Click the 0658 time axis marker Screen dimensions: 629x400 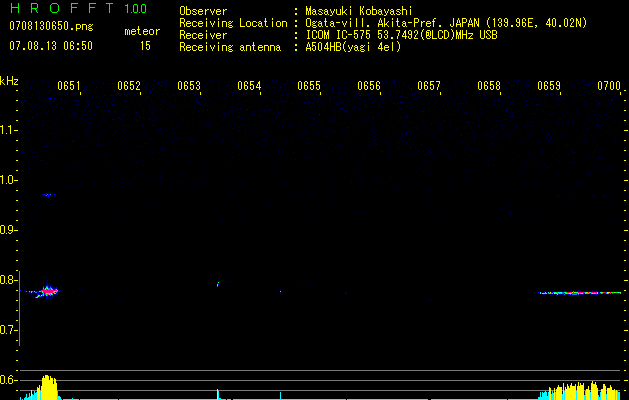[489, 86]
